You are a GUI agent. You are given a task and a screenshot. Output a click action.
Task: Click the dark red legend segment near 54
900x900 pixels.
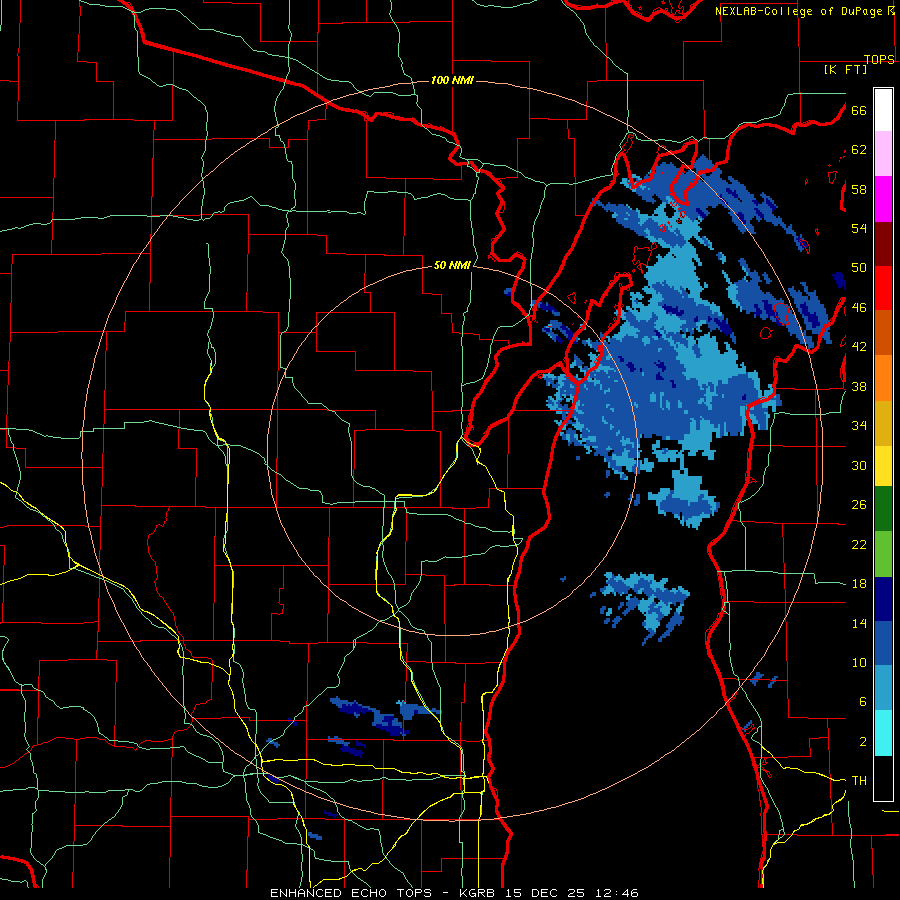click(883, 244)
